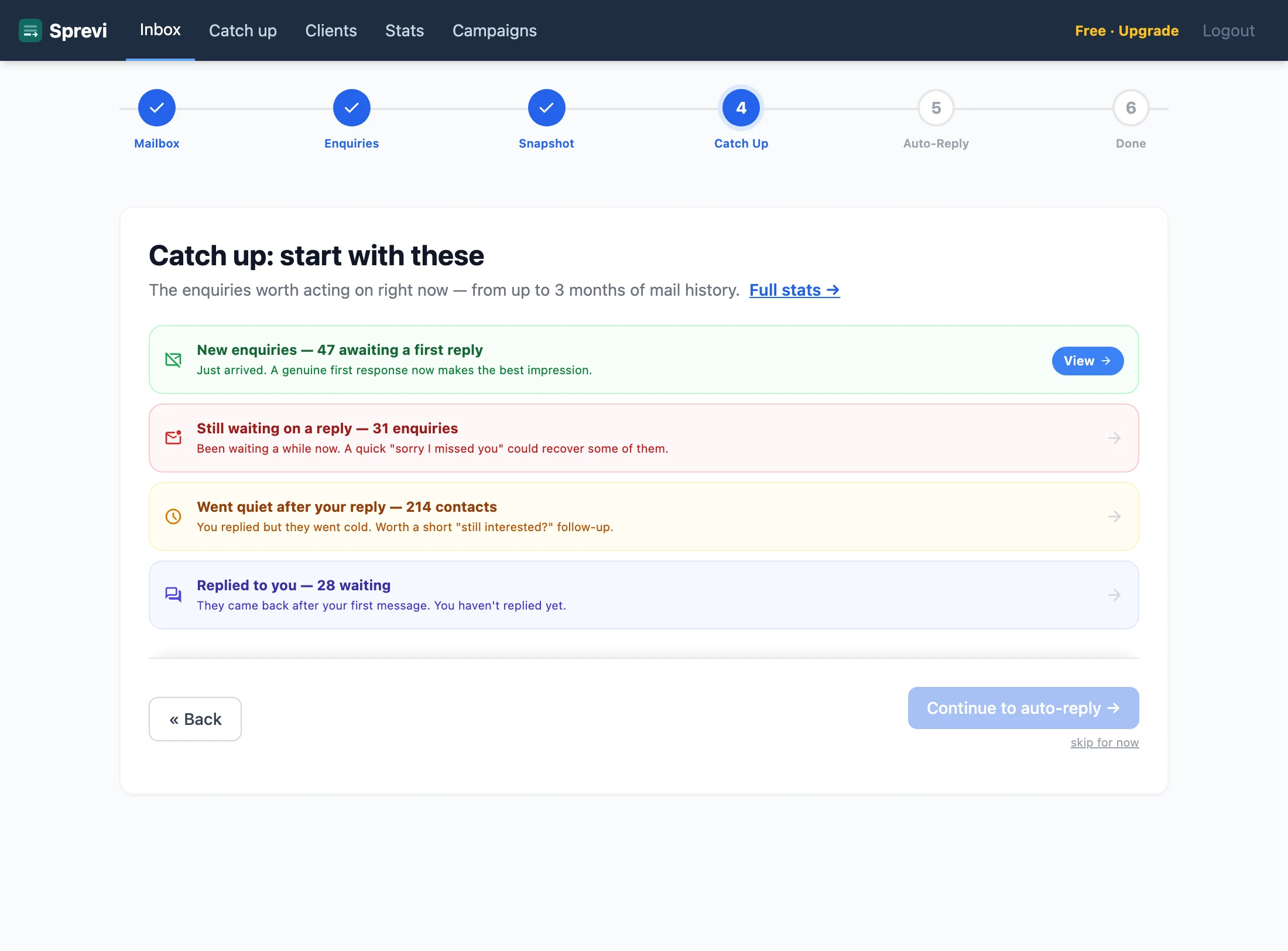
Task: Select the completed Enquiries step circle
Action: point(352,108)
